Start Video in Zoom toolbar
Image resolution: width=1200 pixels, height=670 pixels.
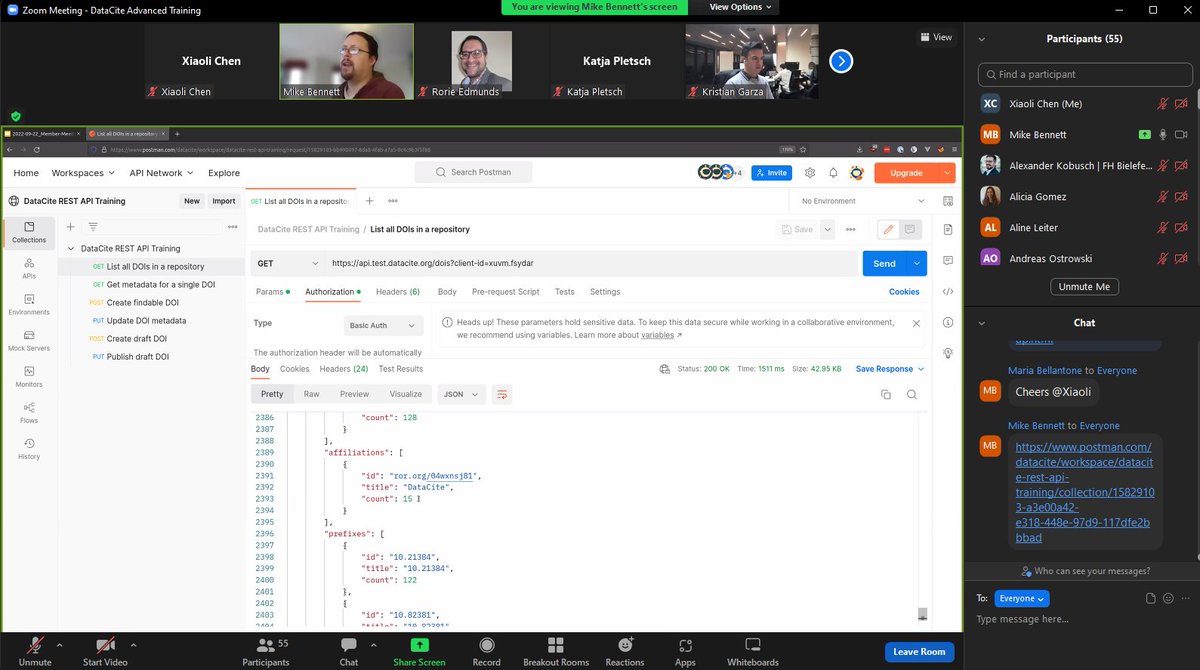pyautogui.click(x=105, y=650)
